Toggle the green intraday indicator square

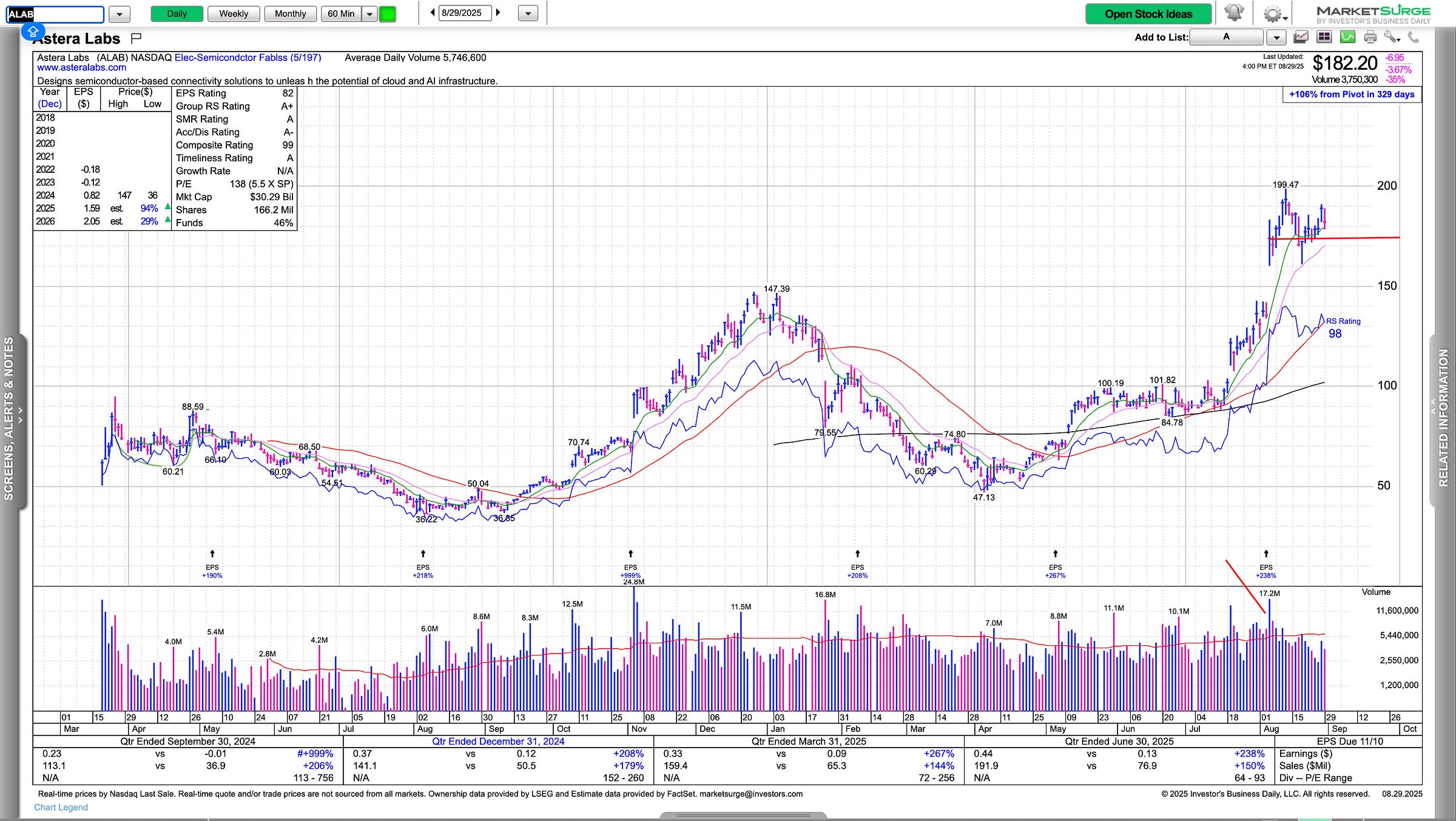pyautogui.click(x=387, y=14)
